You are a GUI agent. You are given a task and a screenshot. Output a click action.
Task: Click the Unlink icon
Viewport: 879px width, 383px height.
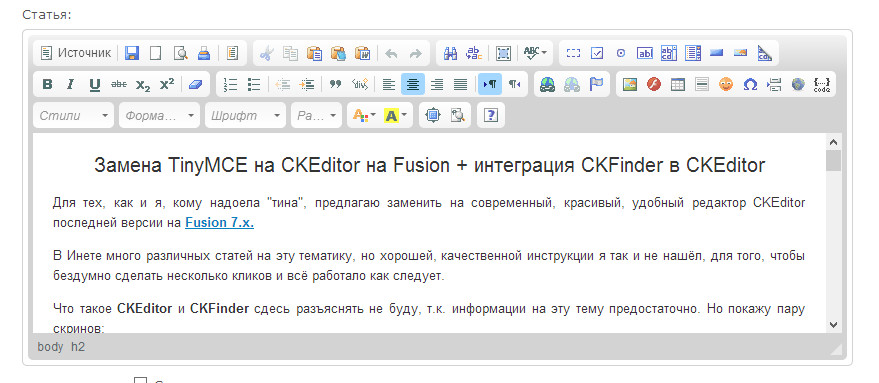point(571,84)
